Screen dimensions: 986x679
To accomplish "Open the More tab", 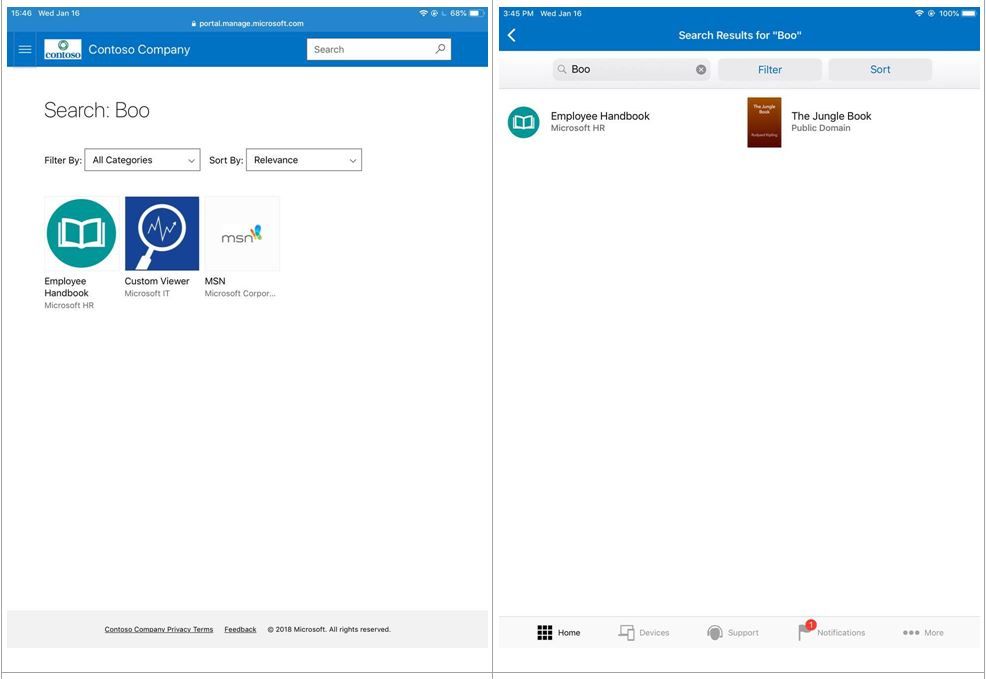I will [x=923, y=632].
